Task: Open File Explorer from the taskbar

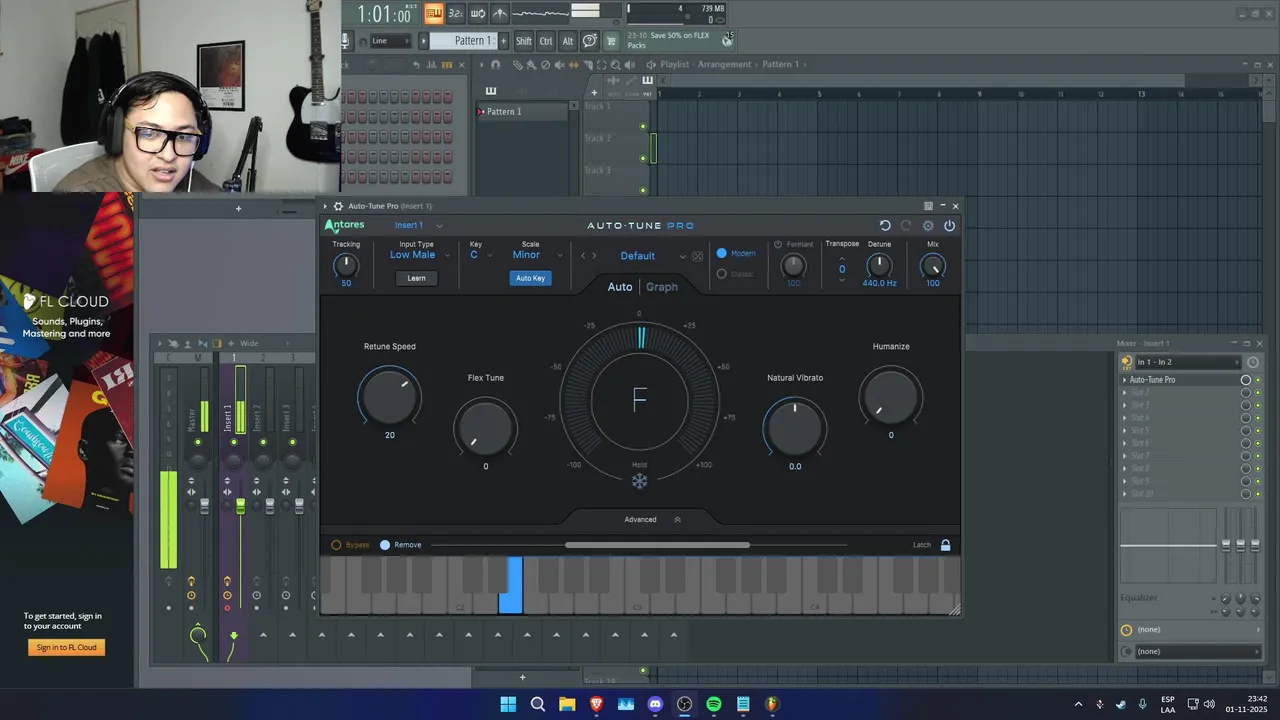Action: pos(567,704)
